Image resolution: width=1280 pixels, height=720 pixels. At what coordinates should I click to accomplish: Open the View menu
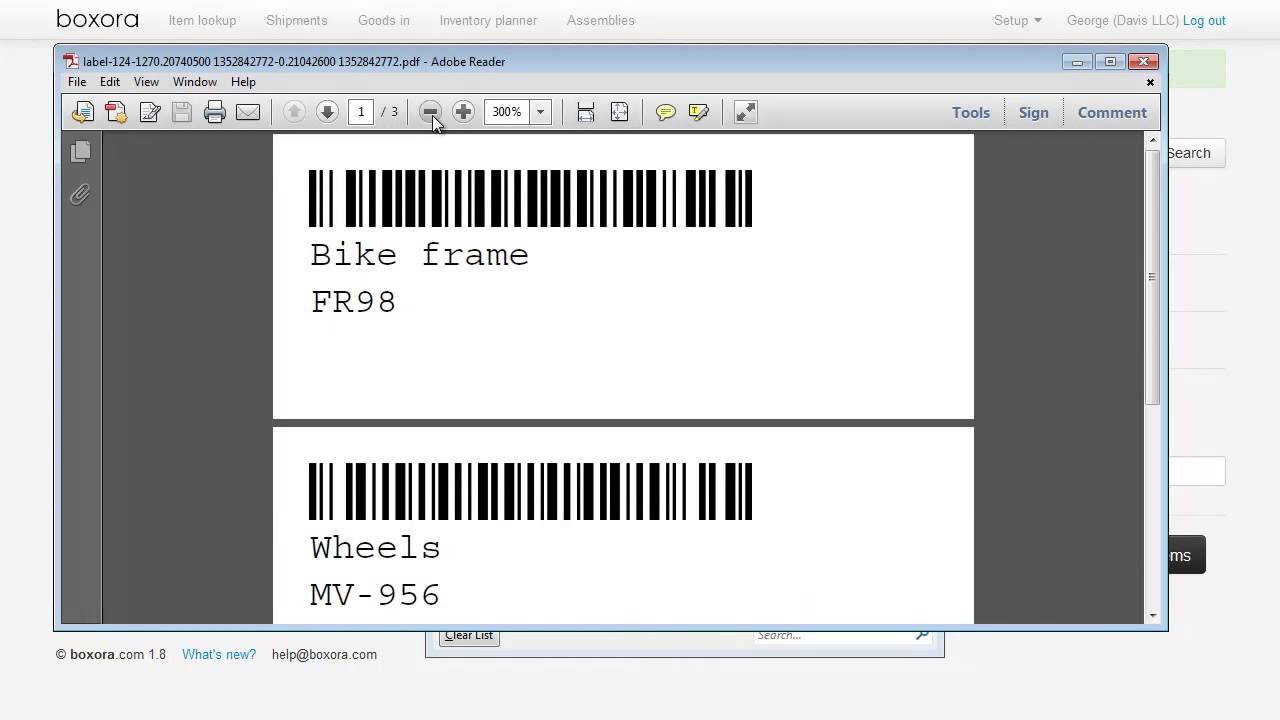coord(146,82)
